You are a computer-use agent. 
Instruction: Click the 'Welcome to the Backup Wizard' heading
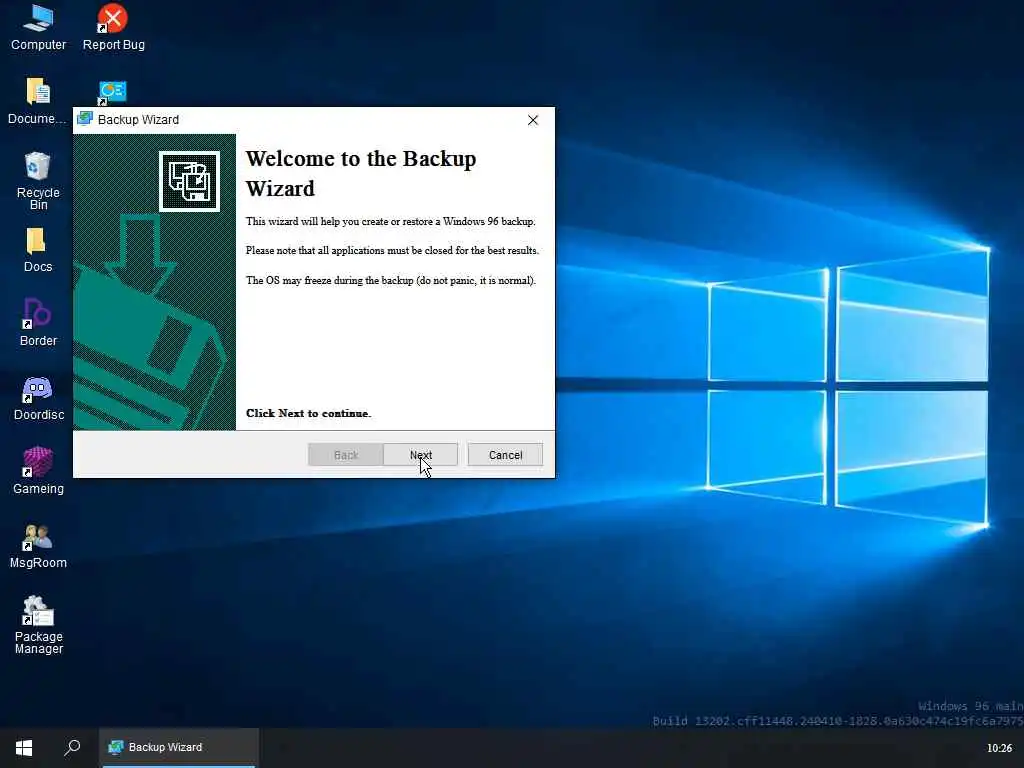[x=360, y=173]
